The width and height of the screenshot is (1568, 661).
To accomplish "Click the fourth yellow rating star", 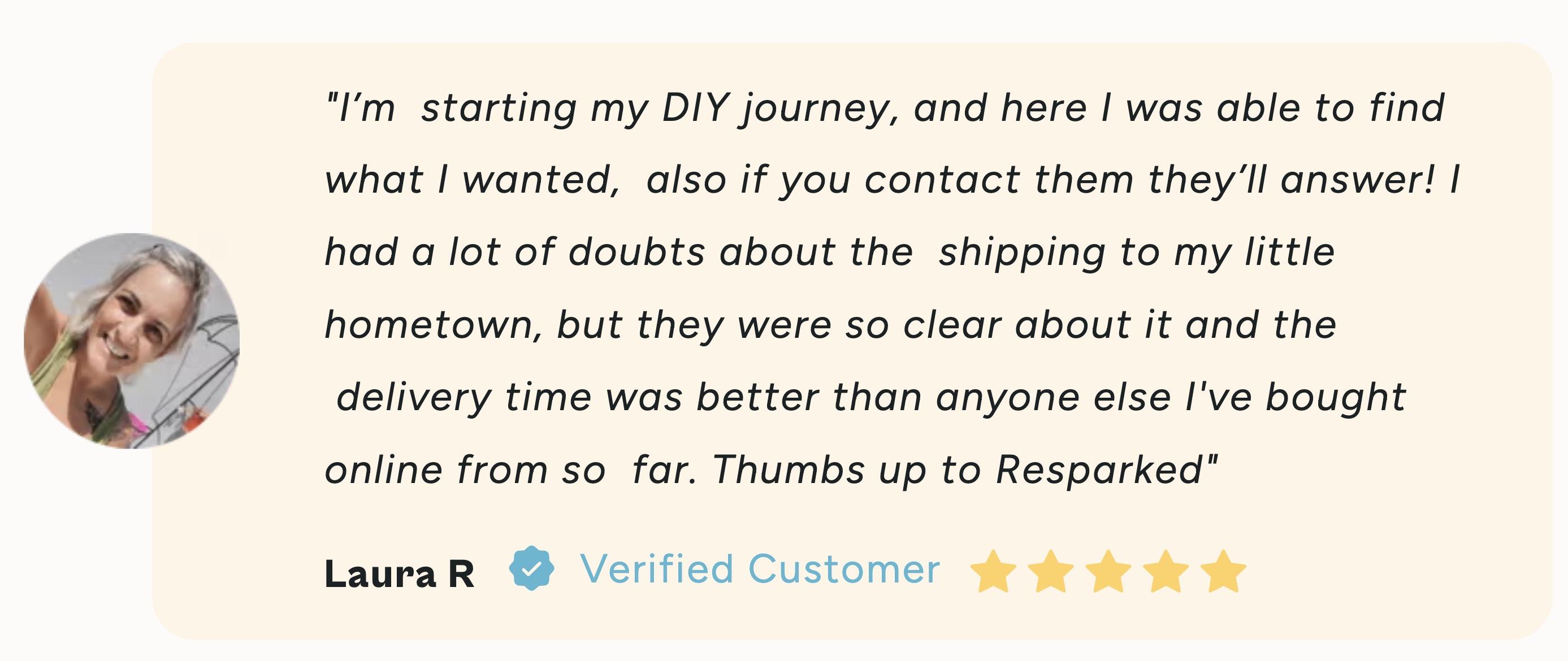I will pos(1166,571).
